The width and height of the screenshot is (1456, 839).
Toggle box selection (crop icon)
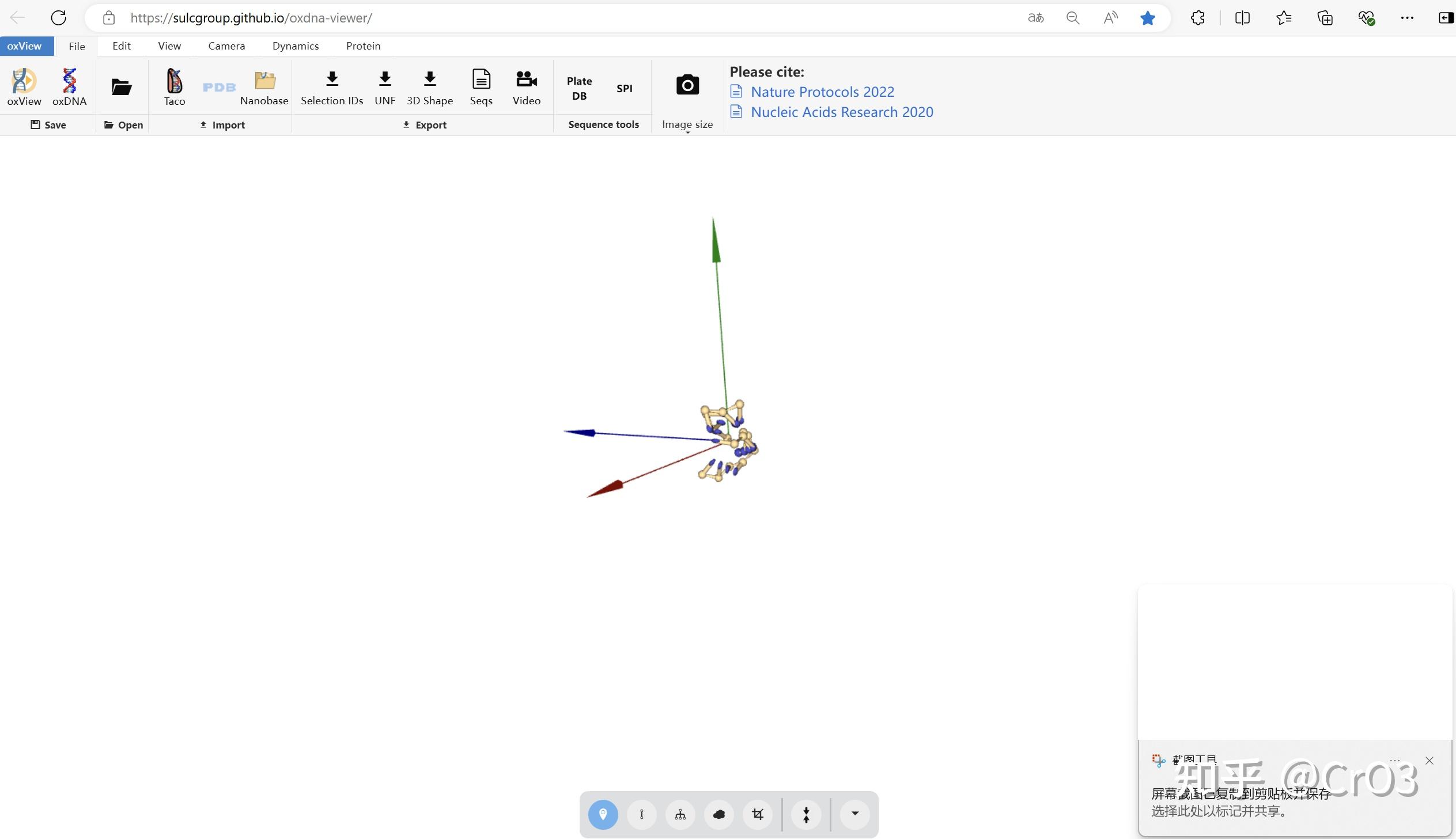(x=758, y=814)
